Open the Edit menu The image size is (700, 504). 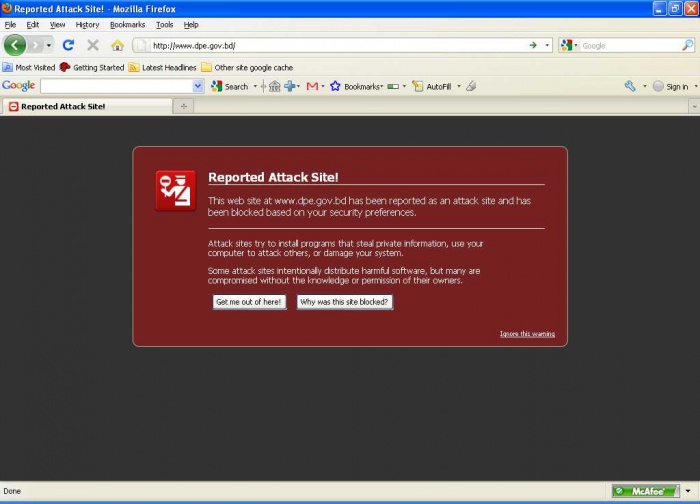click(33, 25)
